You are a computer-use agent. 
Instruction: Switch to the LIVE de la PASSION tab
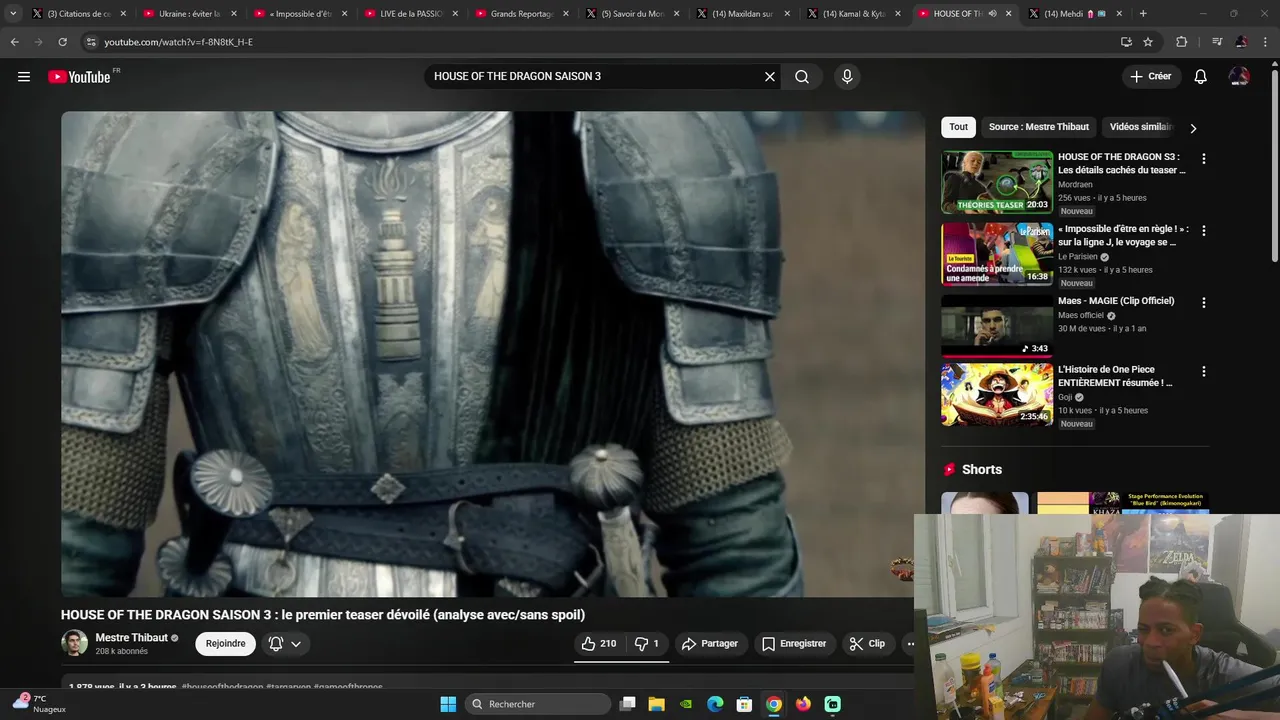tap(411, 14)
